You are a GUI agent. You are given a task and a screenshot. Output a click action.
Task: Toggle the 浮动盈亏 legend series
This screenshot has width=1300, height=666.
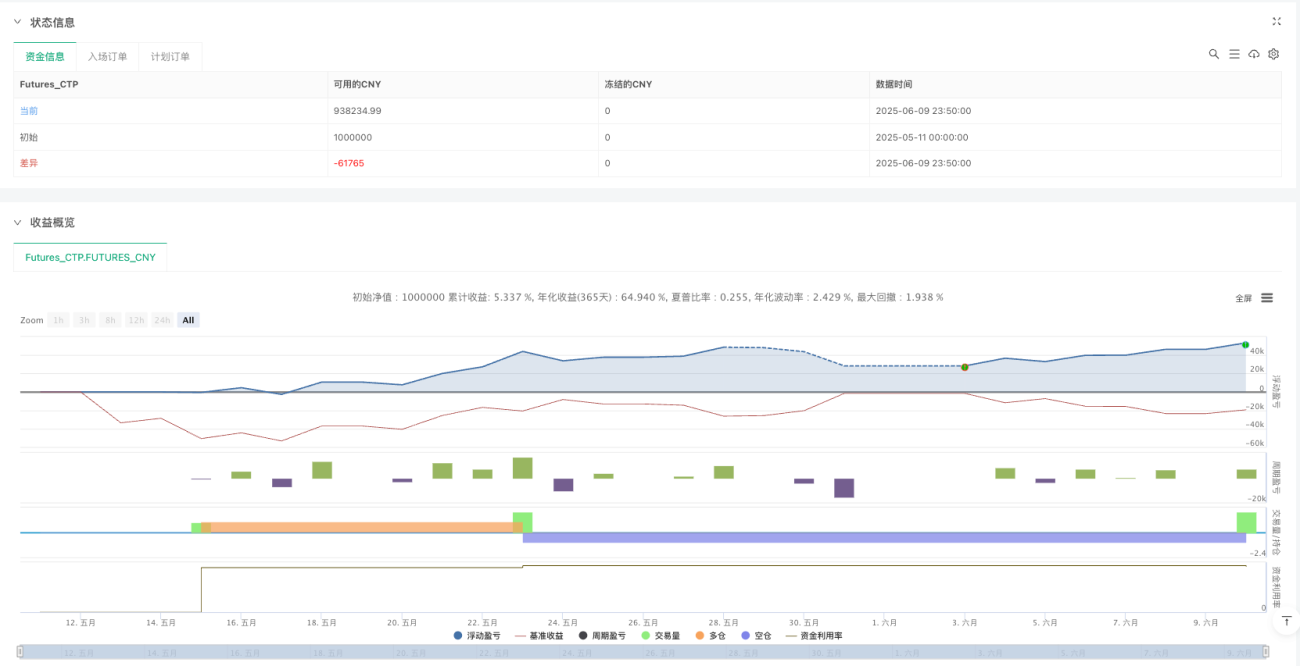pos(481,635)
